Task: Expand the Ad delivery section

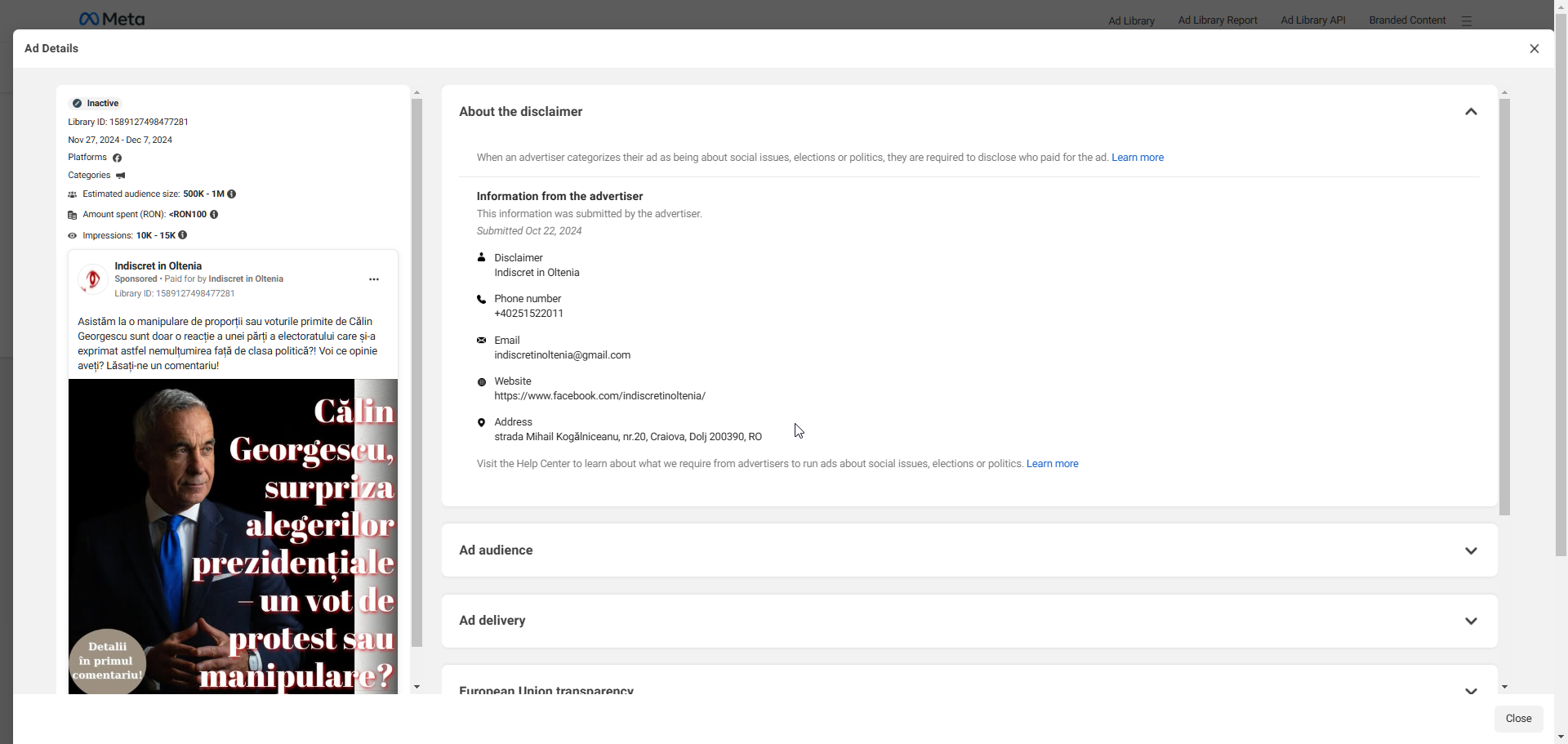Action: click(x=1471, y=621)
